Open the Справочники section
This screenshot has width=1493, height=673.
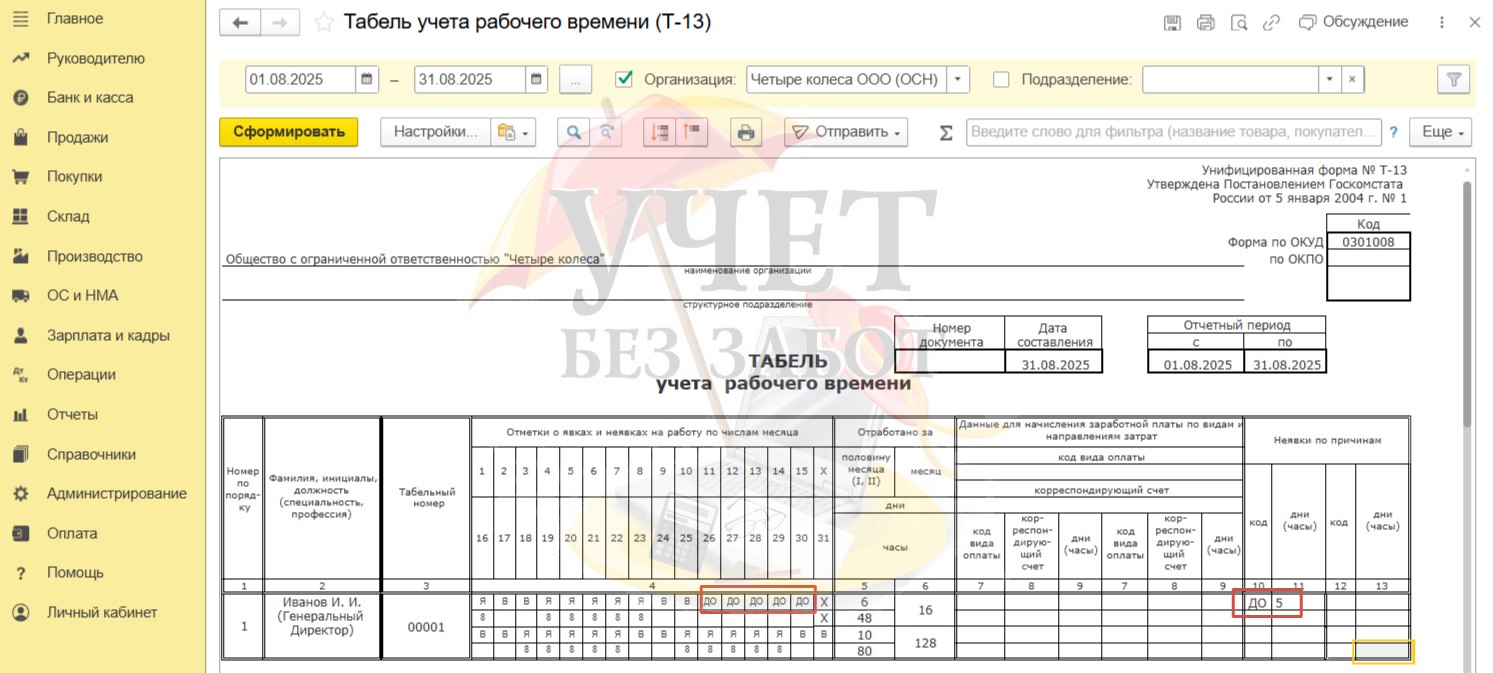click(91, 454)
